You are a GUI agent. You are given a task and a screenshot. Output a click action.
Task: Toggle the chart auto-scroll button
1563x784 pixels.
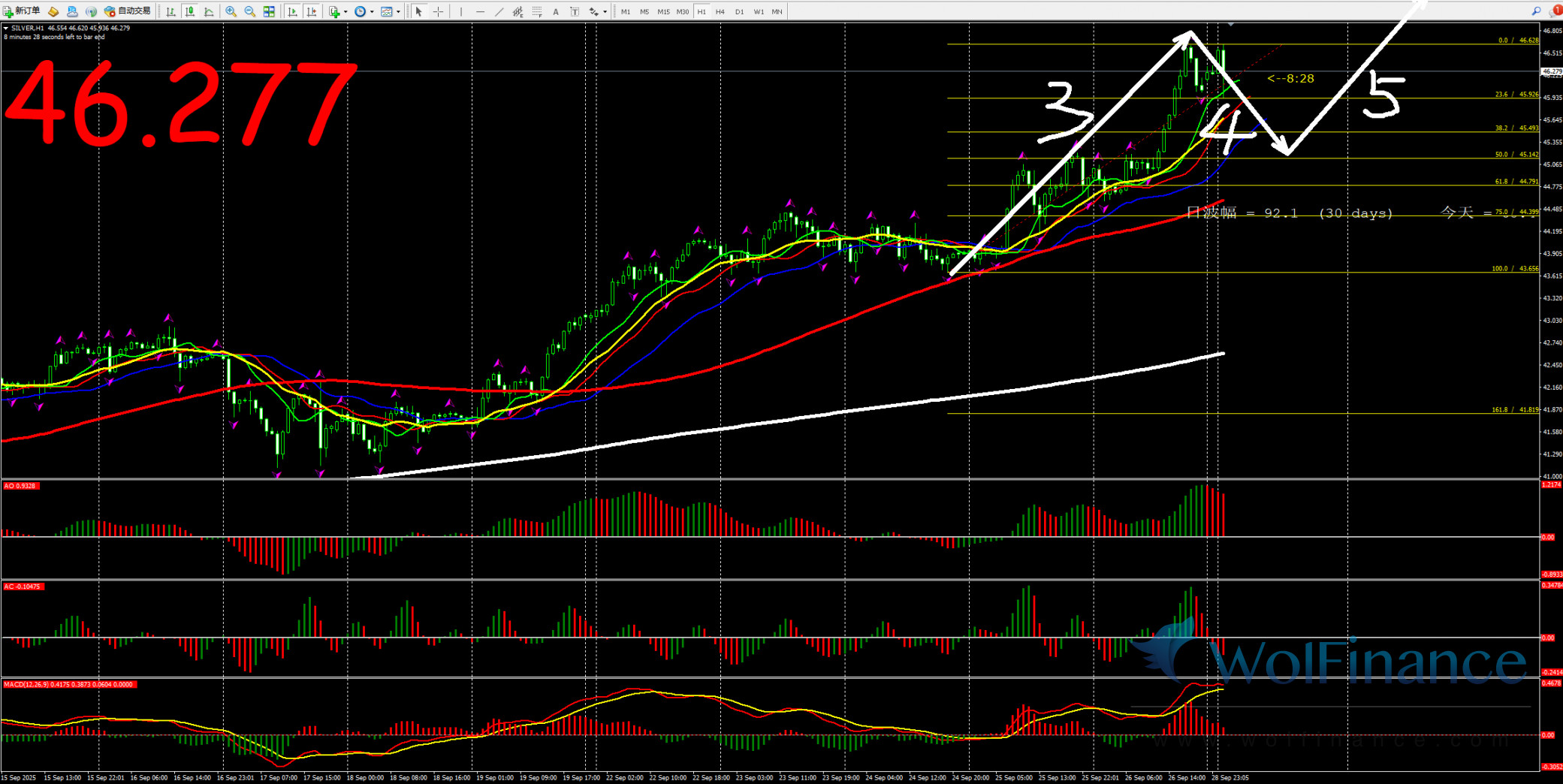292,11
